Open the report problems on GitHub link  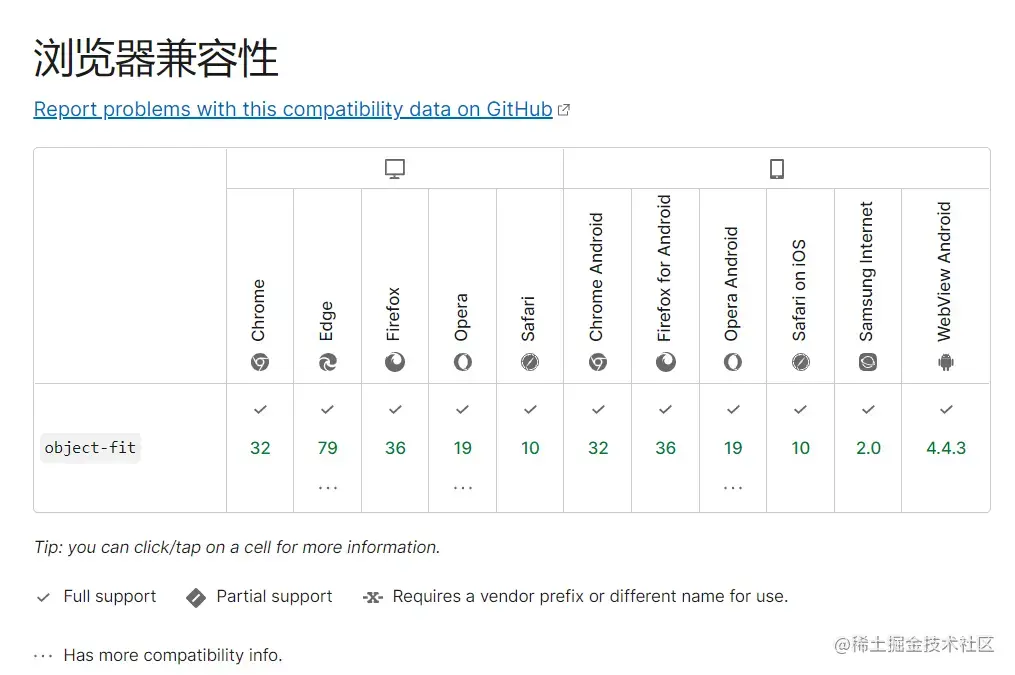[292, 110]
